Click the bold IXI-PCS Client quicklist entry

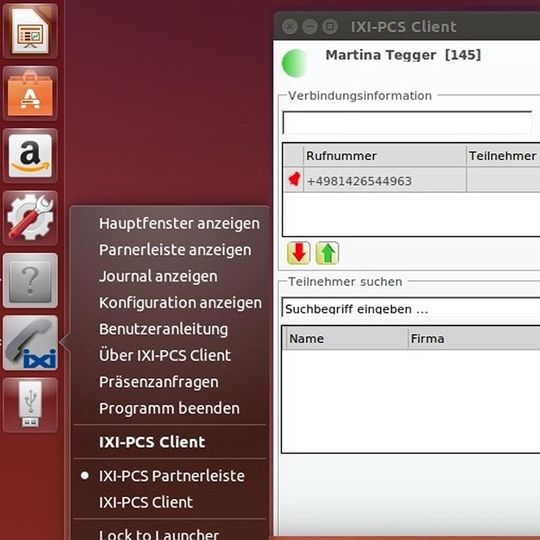click(x=152, y=442)
